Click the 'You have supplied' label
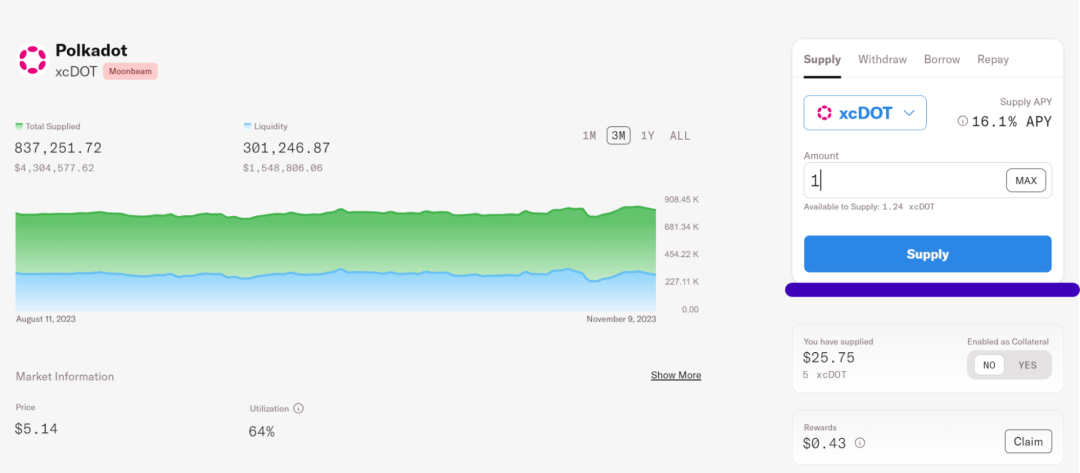 pos(838,341)
